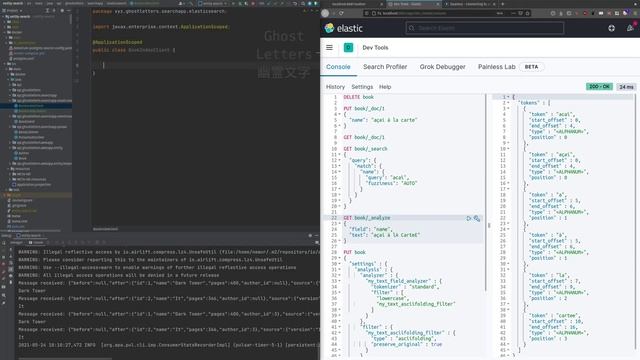Click the gear icon in Project panel header
Viewport: 640px width, 360px height.
[x=62, y=10]
